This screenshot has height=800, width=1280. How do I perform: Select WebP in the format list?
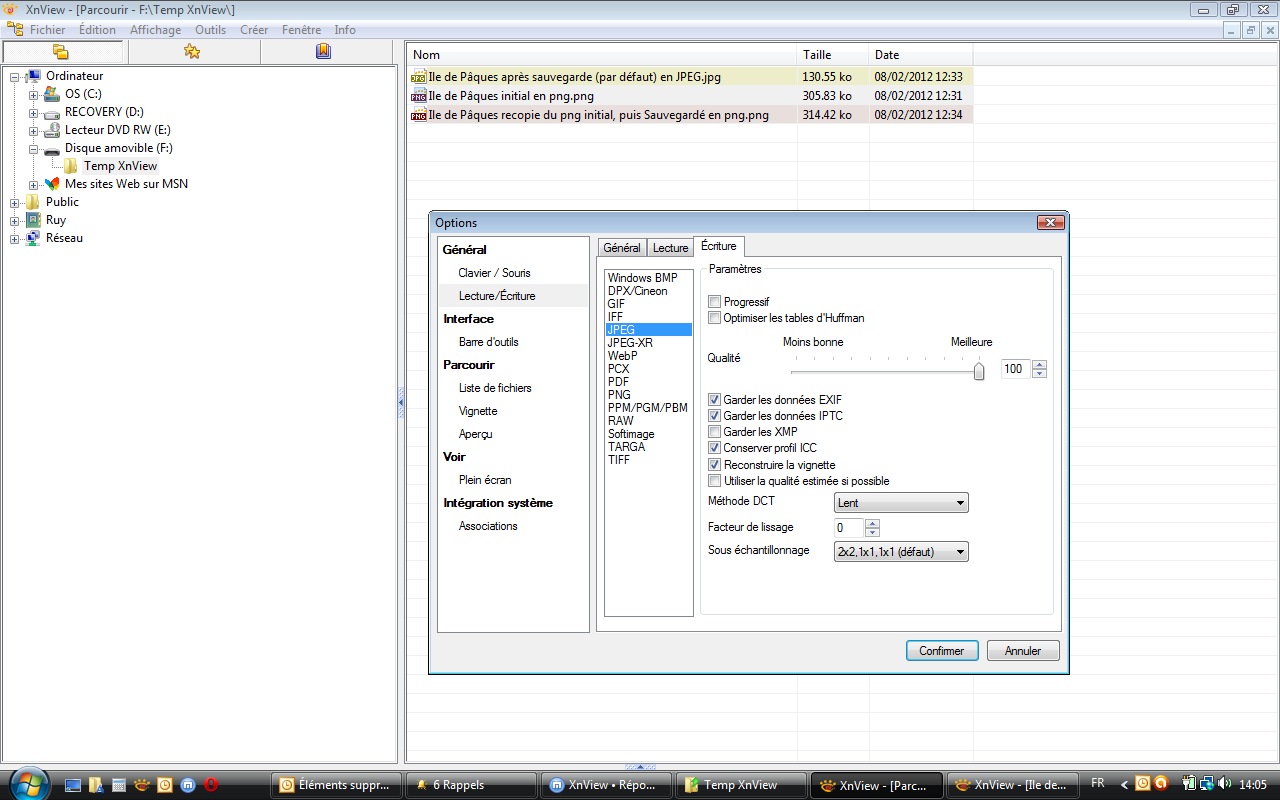click(622, 356)
